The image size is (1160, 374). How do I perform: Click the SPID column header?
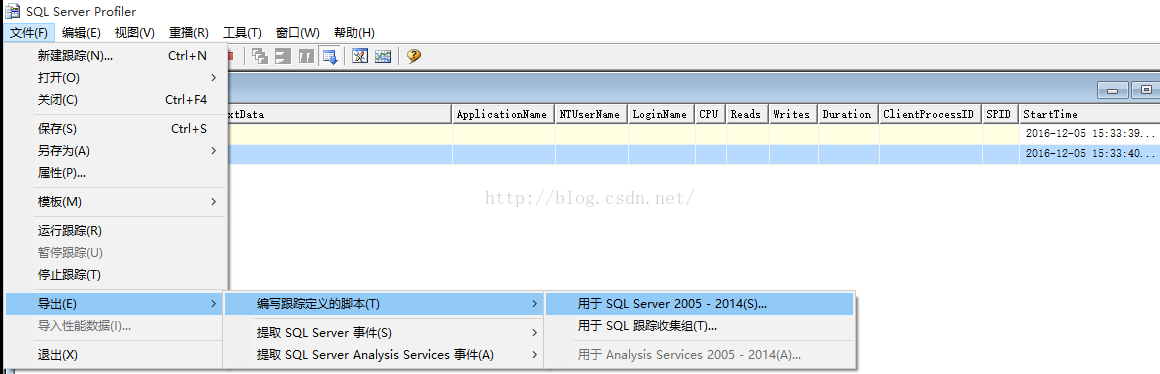pos(1001,115)
